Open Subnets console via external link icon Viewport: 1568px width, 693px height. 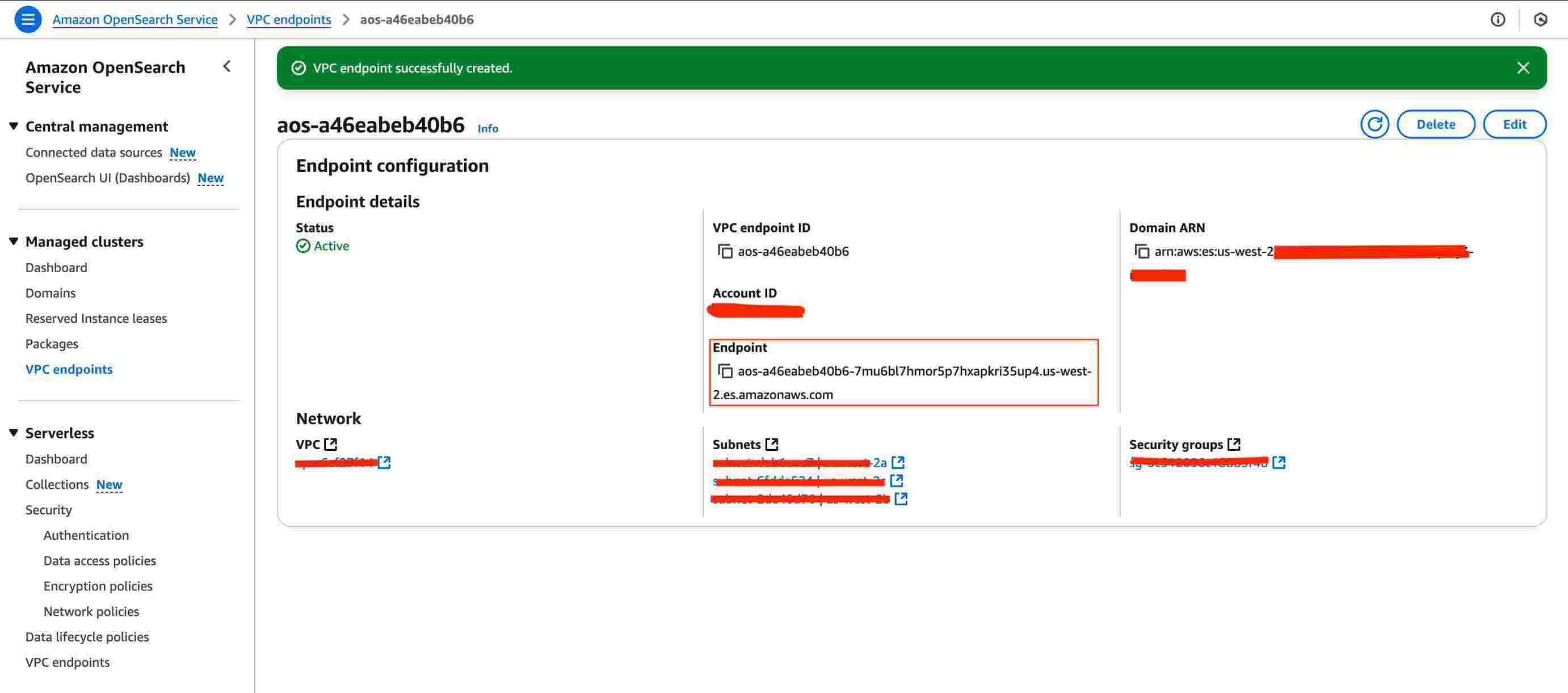[x=771, y=444]
